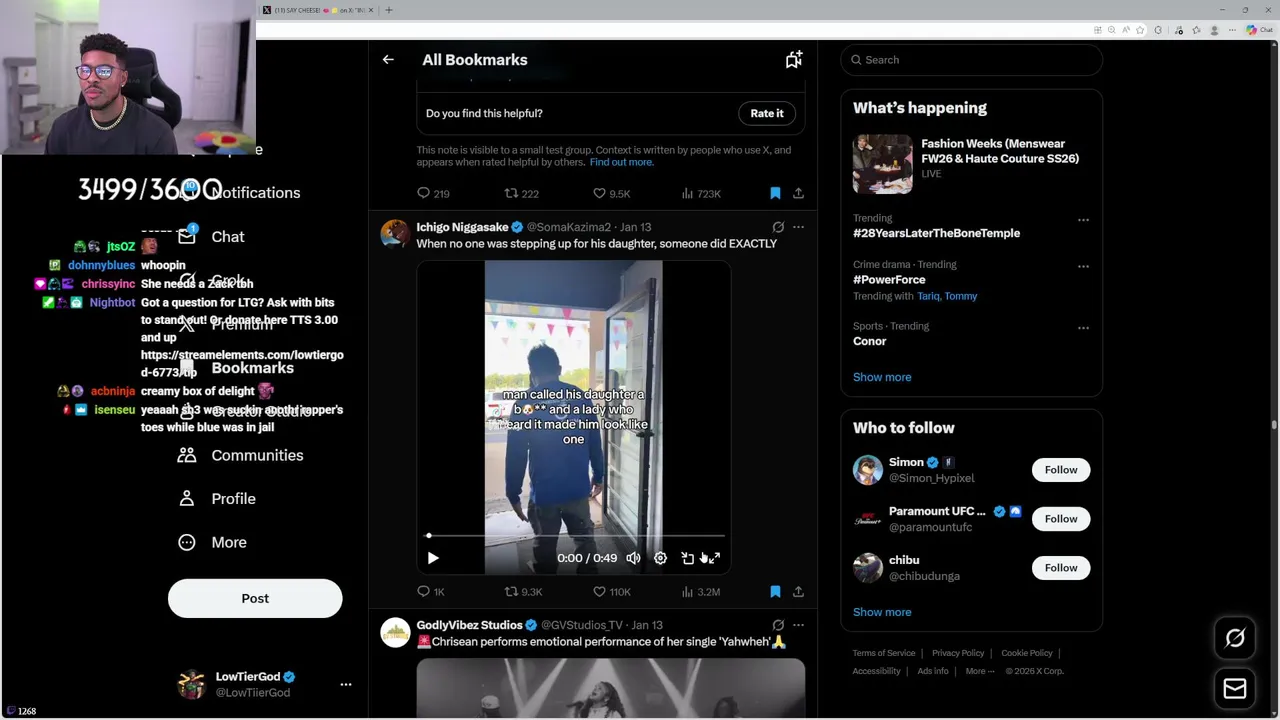This screenshot has height=720, width=1280.
Task: Like the post with 9.5K likes
Action: (x=611, y=193)
